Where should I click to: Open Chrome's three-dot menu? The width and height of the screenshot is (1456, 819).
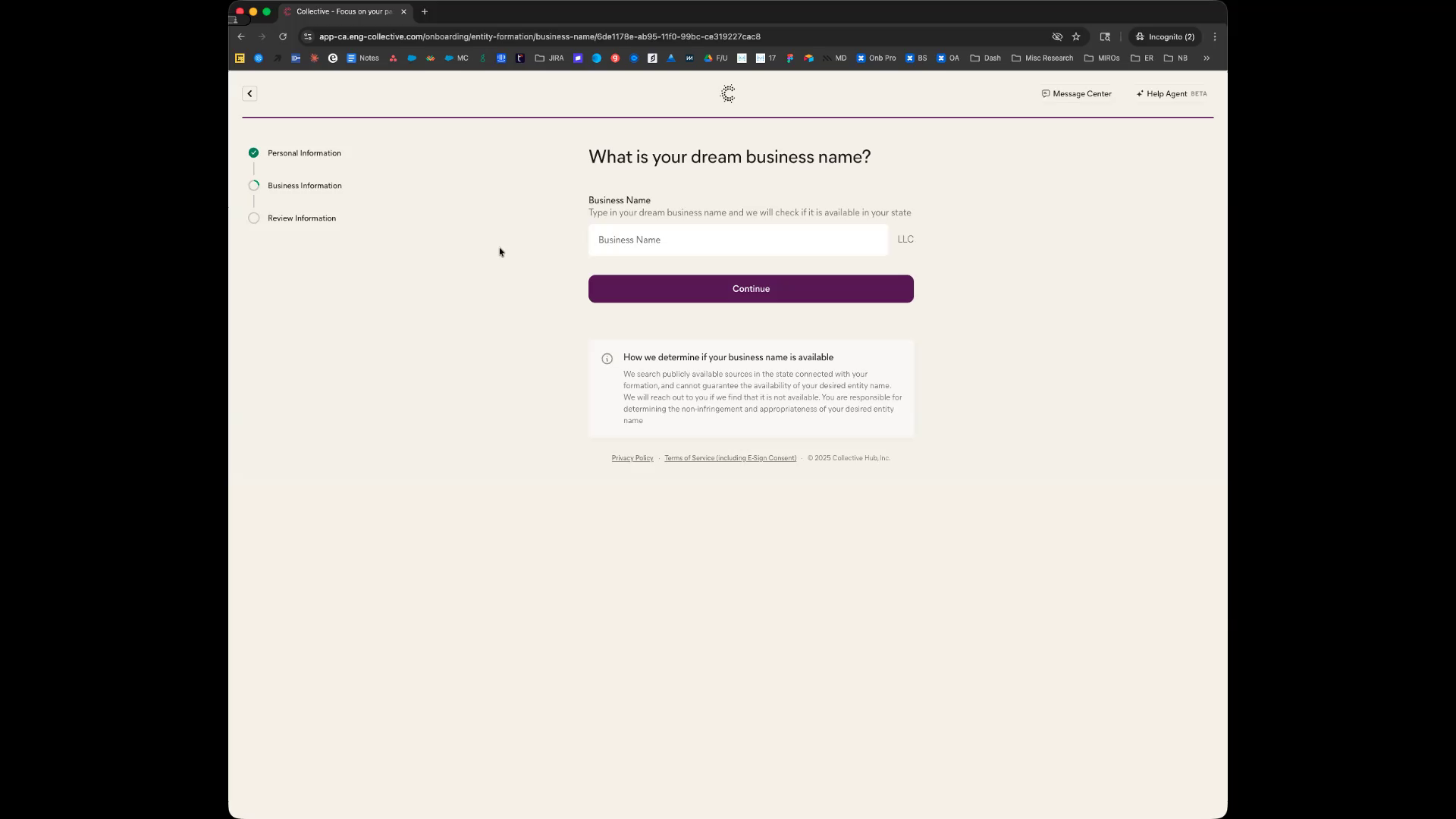coord(1214,36)
